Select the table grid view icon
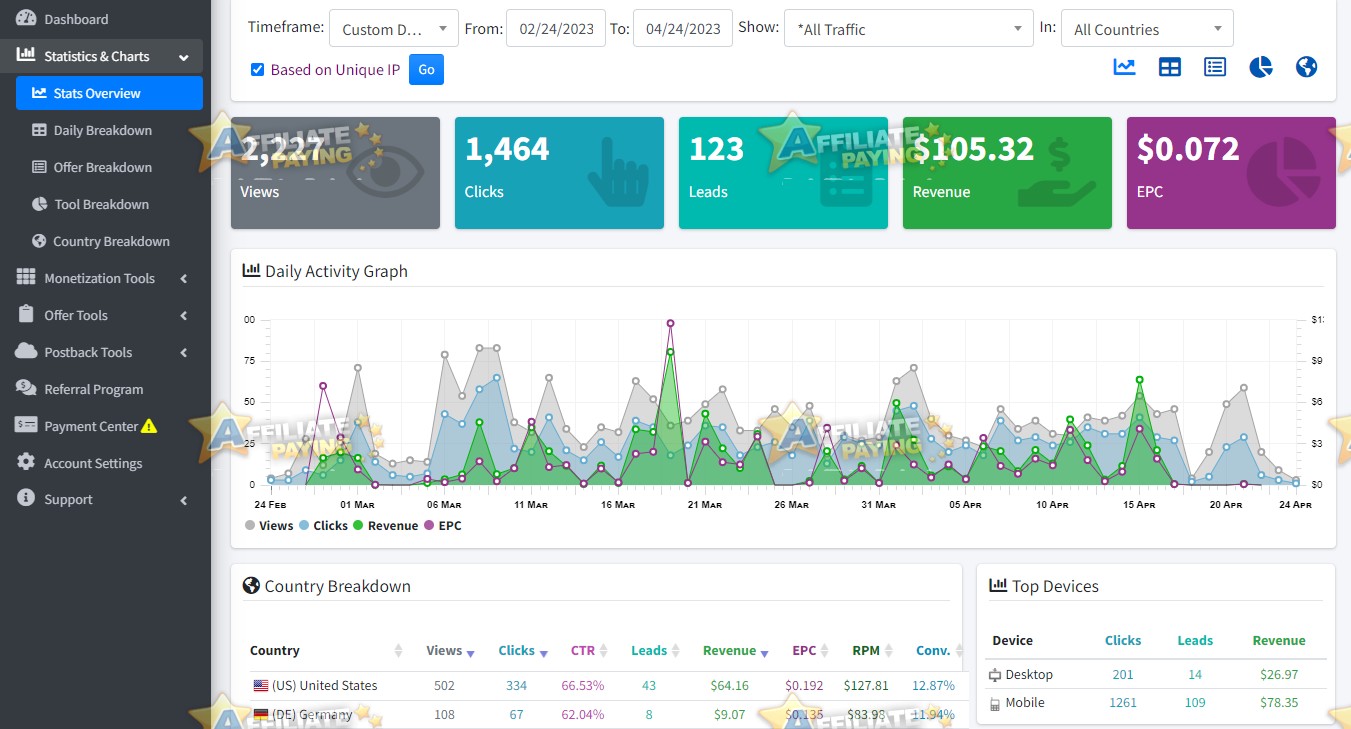This screenshot has width=1351, height=729. 1169,67
